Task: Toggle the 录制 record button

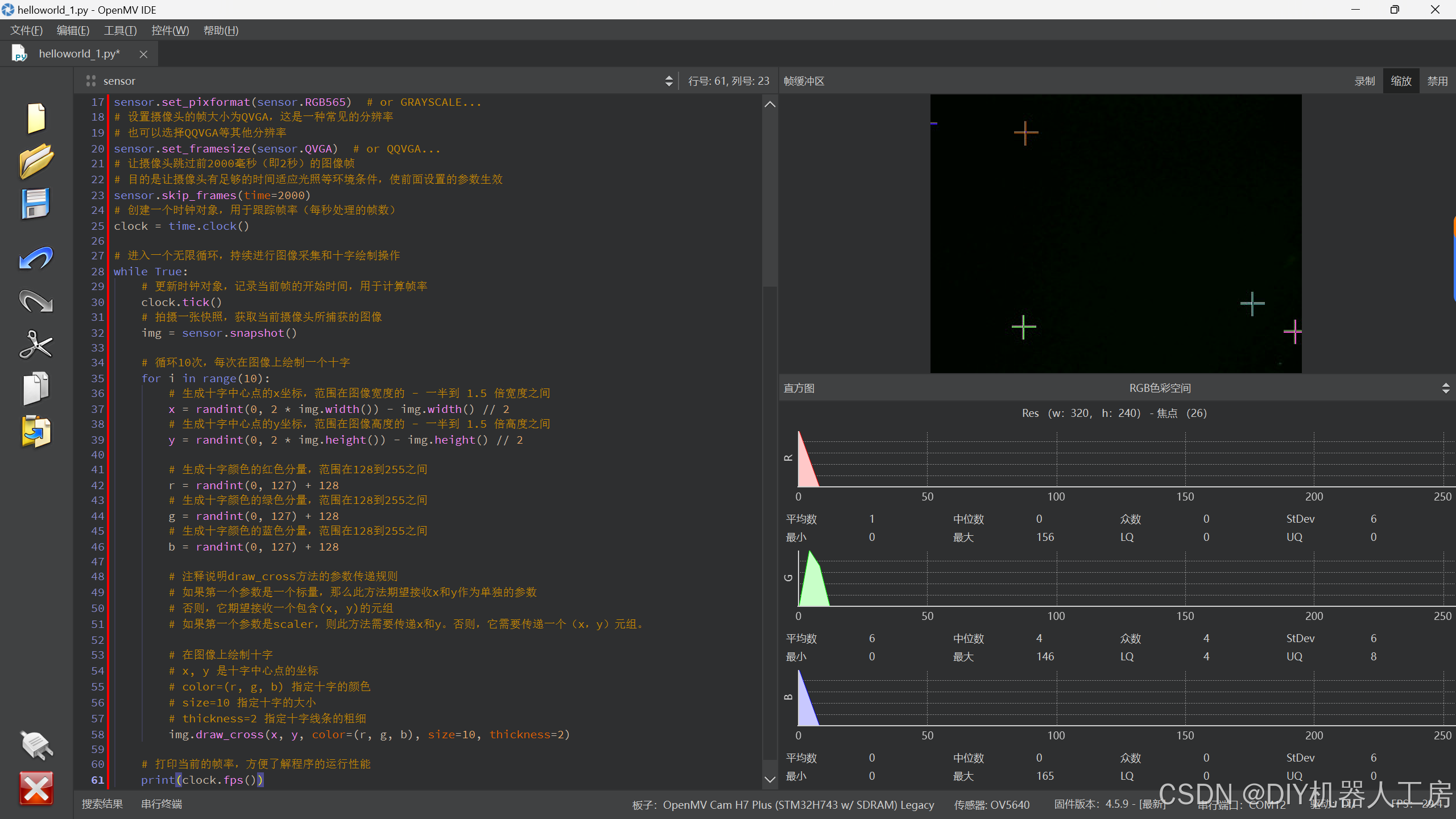Action: 1364,81
